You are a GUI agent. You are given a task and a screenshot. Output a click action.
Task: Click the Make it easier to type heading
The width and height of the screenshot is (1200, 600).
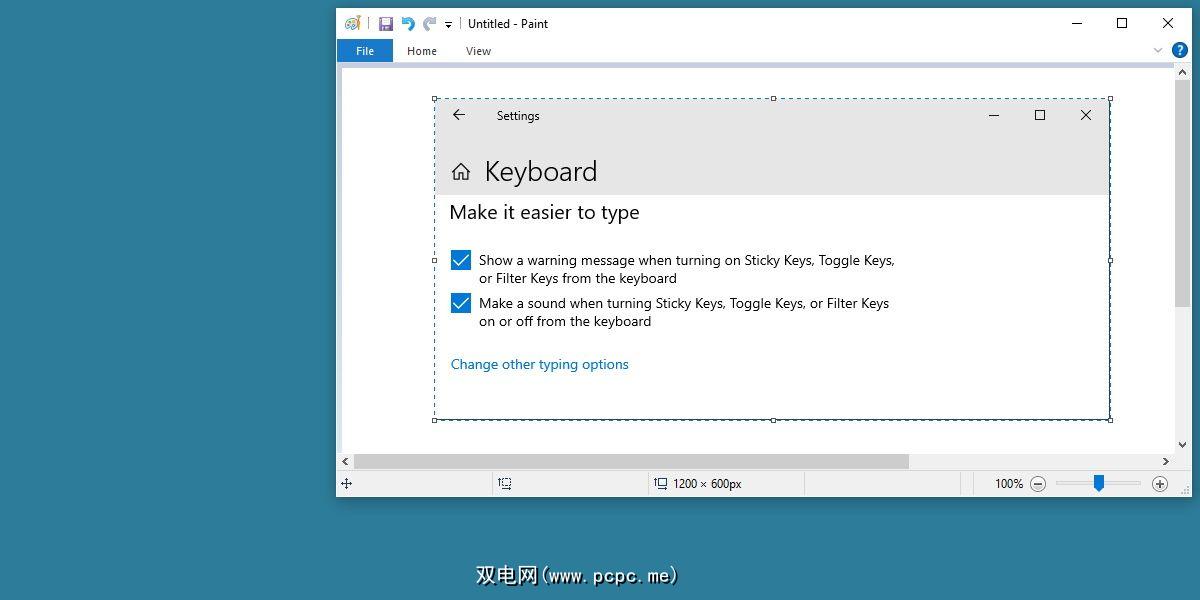click(545, 212)
